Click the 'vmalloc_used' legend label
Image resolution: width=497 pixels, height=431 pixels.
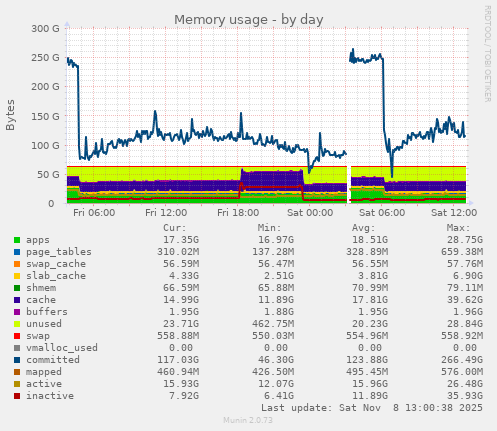[62, 348]
